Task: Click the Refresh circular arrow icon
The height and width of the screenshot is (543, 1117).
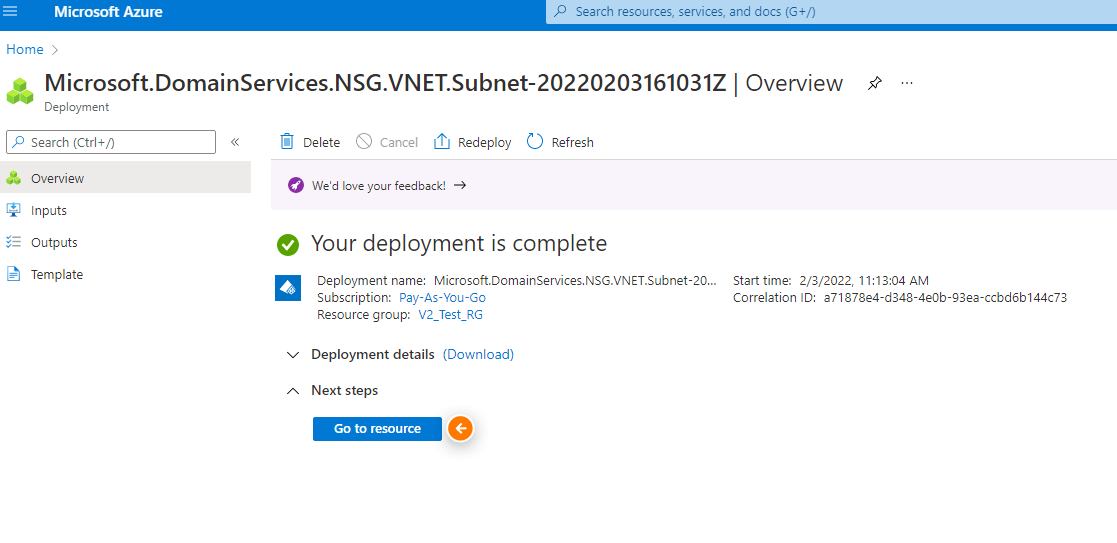Action: (535, 142)
